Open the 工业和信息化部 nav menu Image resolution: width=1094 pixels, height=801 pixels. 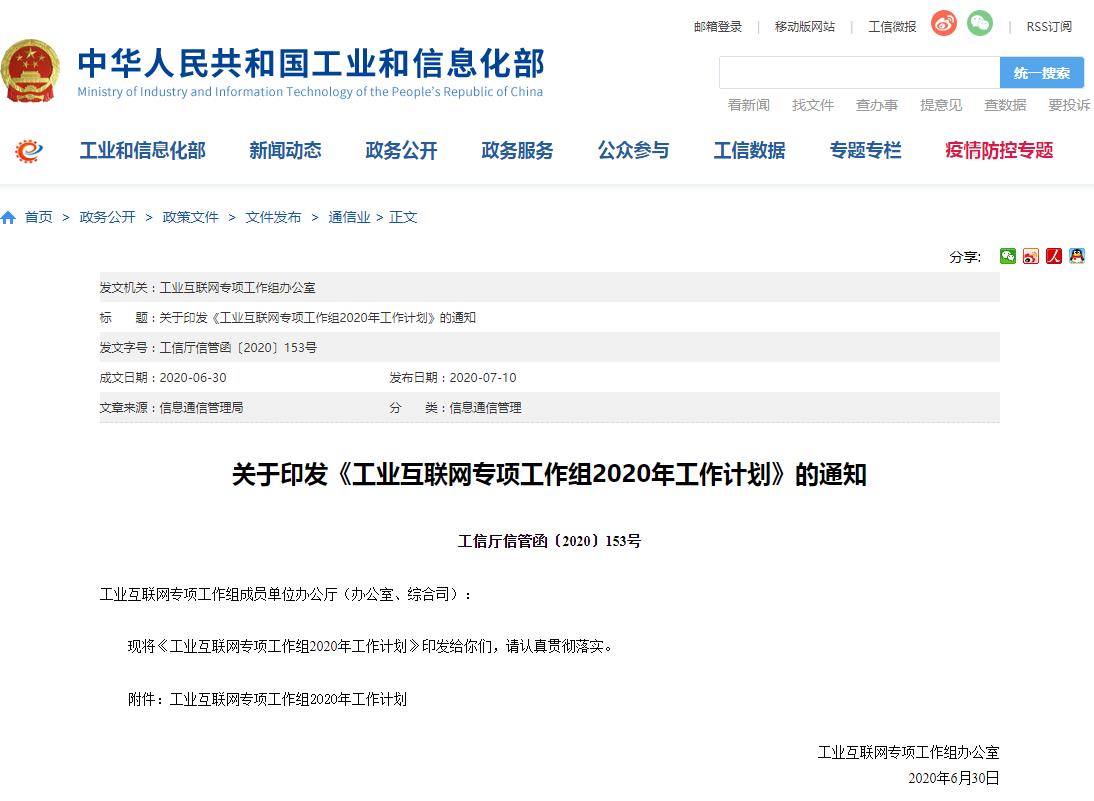click(143, 150)
